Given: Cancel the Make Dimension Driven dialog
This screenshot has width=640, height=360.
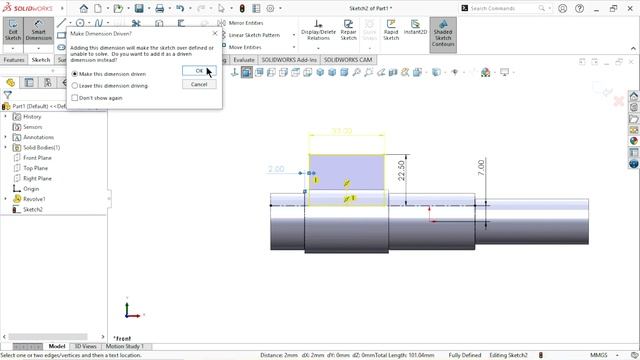Looking at the screenshot, I should click(x=199, y=84).
